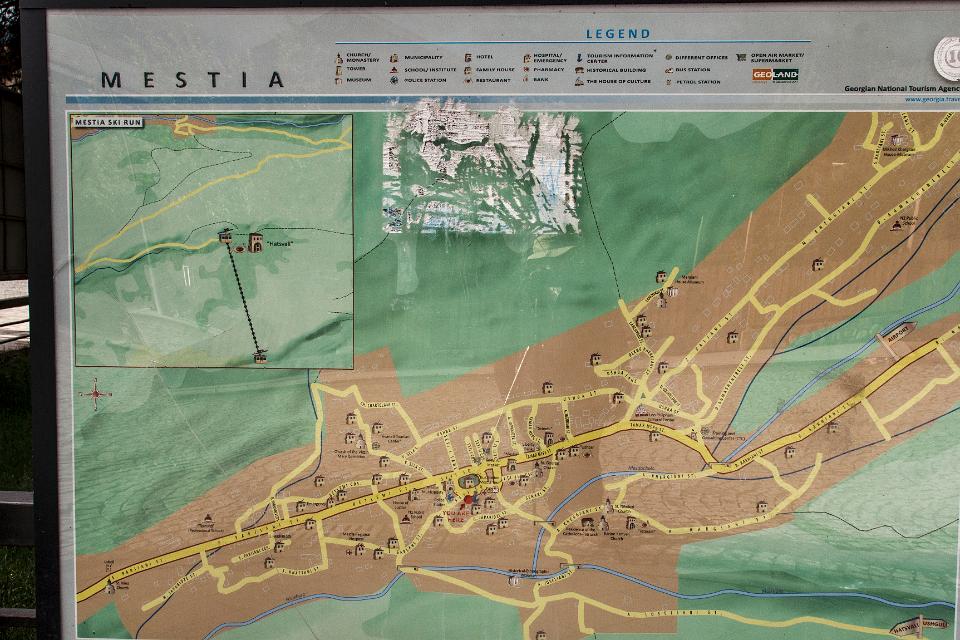Click the compass rose on the map
This screenshot has height=640, width=960.
point(95,394)
